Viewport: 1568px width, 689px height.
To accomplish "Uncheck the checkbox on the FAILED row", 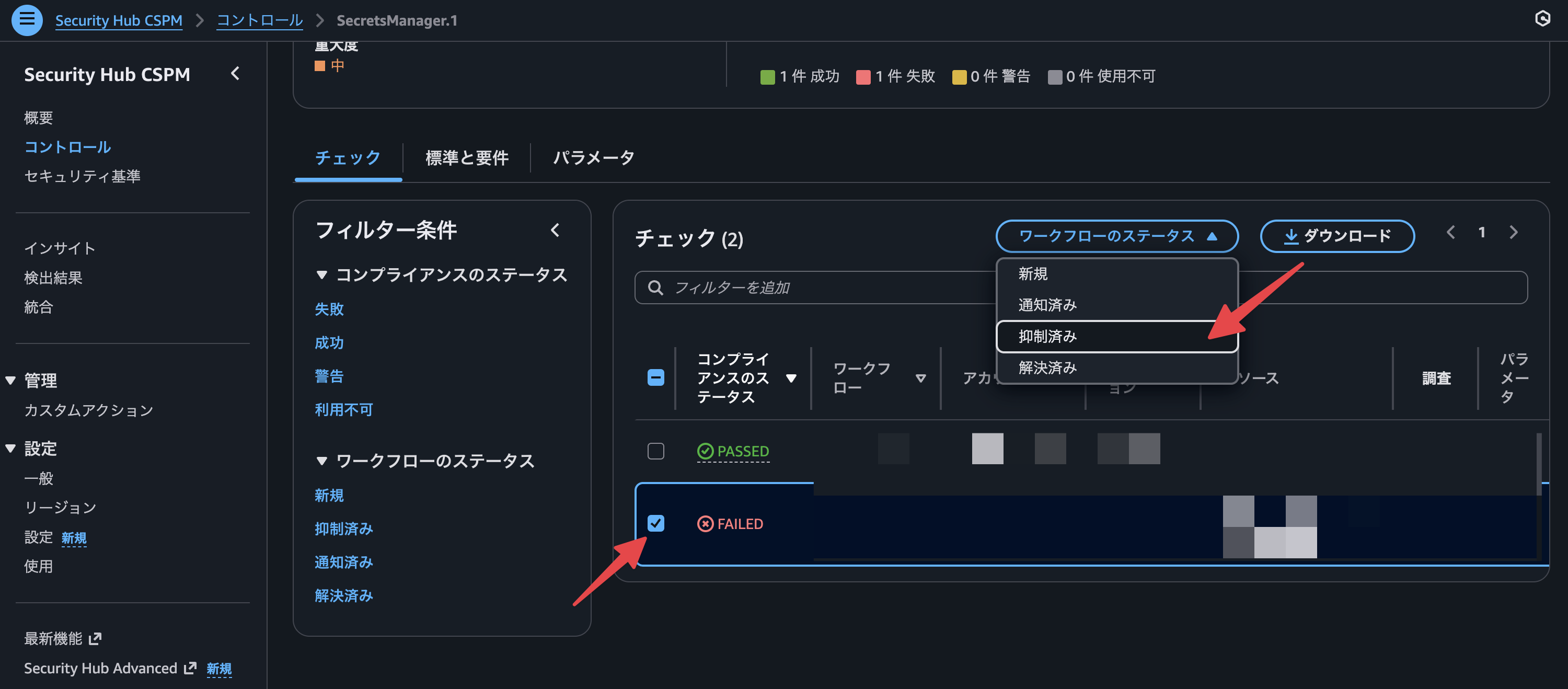I will [656, 523].
